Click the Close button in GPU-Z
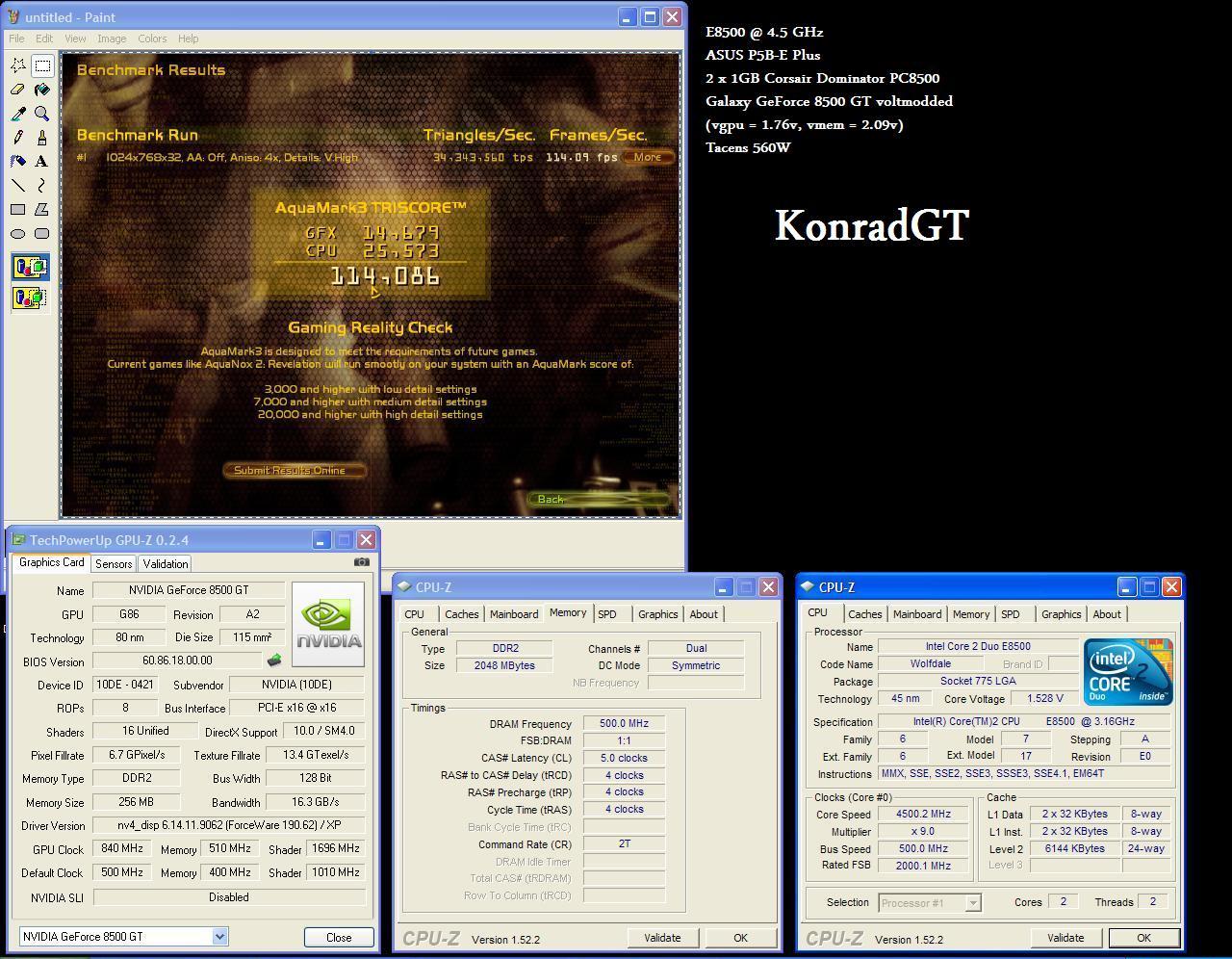The image size is (1232, 959). 339,937
